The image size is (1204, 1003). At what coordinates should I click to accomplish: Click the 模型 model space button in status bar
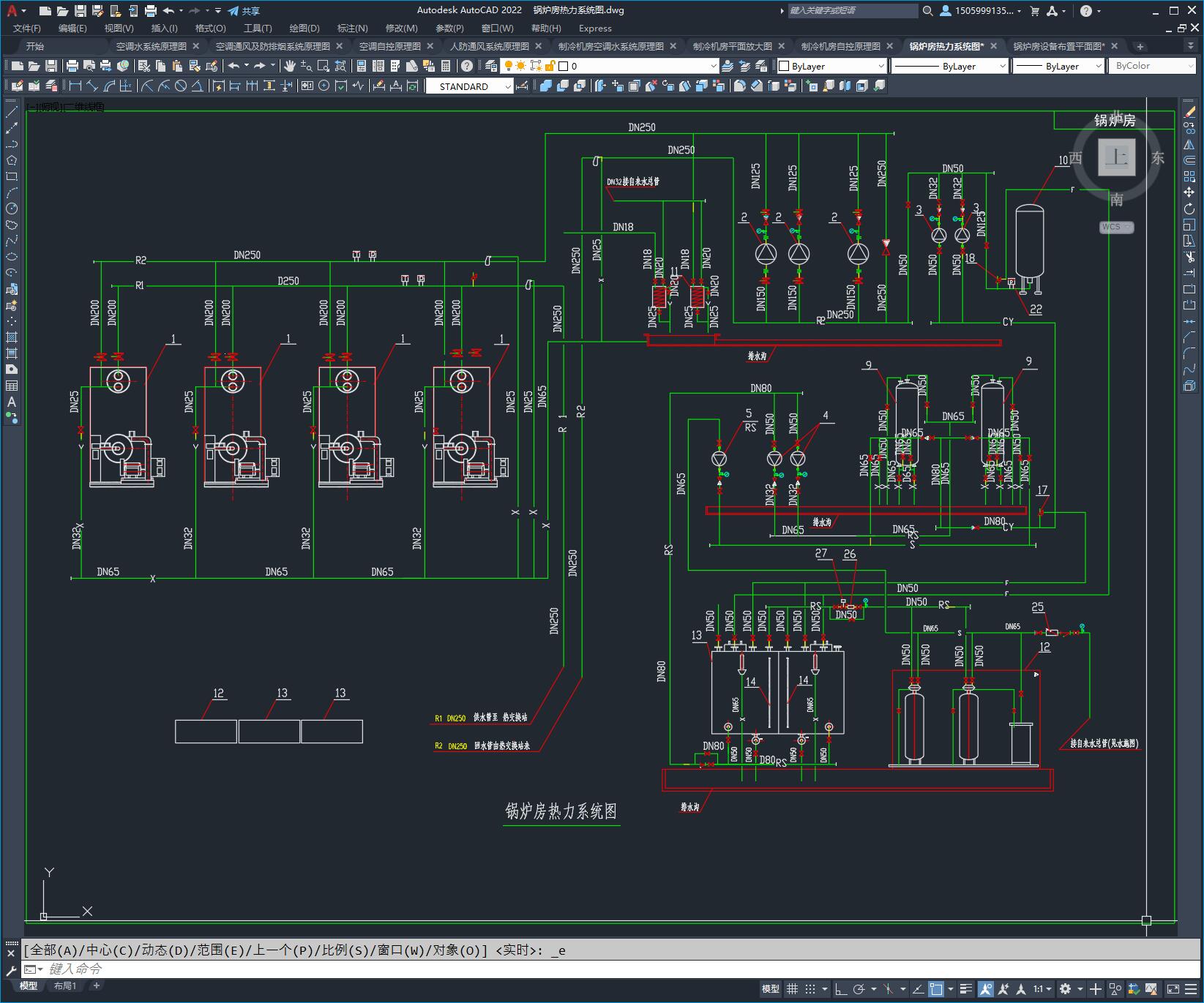[770, 989]
